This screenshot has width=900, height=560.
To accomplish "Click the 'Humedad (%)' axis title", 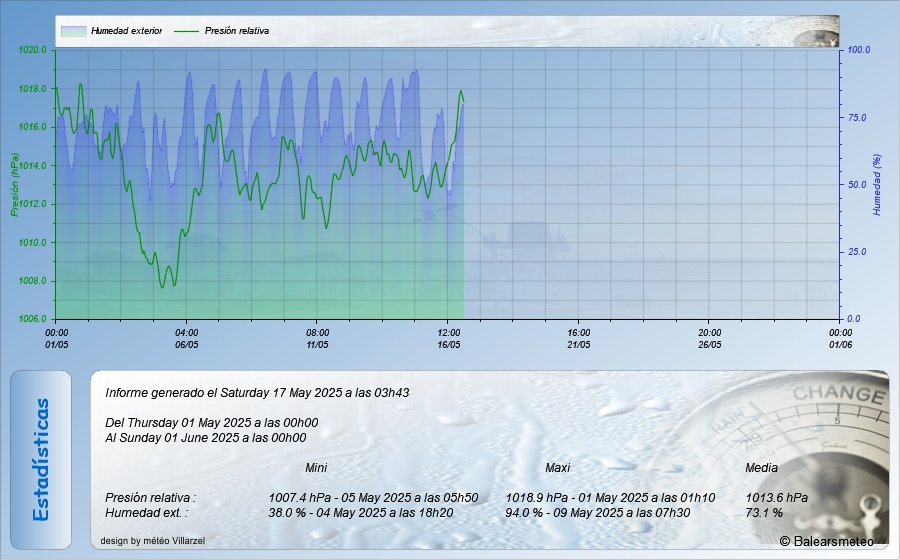I will [876, 185].
